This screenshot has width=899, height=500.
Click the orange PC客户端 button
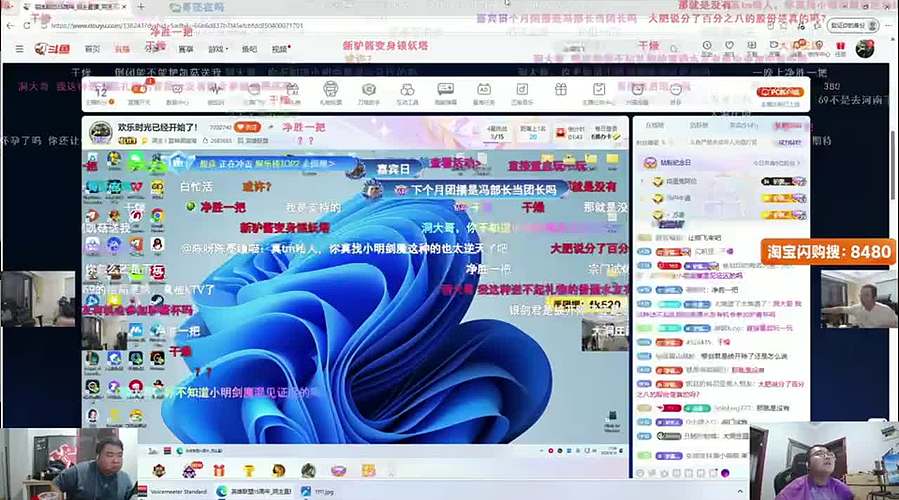click(x=780, y=92)
